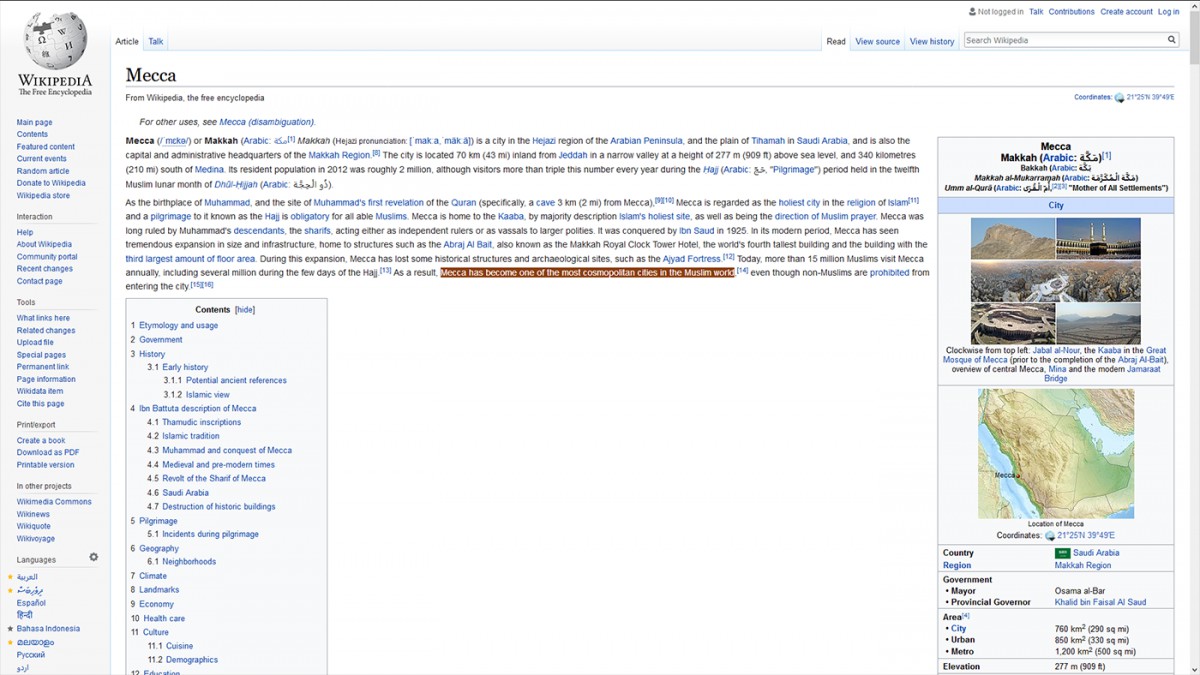
Task: Select the infobox text "Osama al-Bar"
Action: coord(1081,590)
